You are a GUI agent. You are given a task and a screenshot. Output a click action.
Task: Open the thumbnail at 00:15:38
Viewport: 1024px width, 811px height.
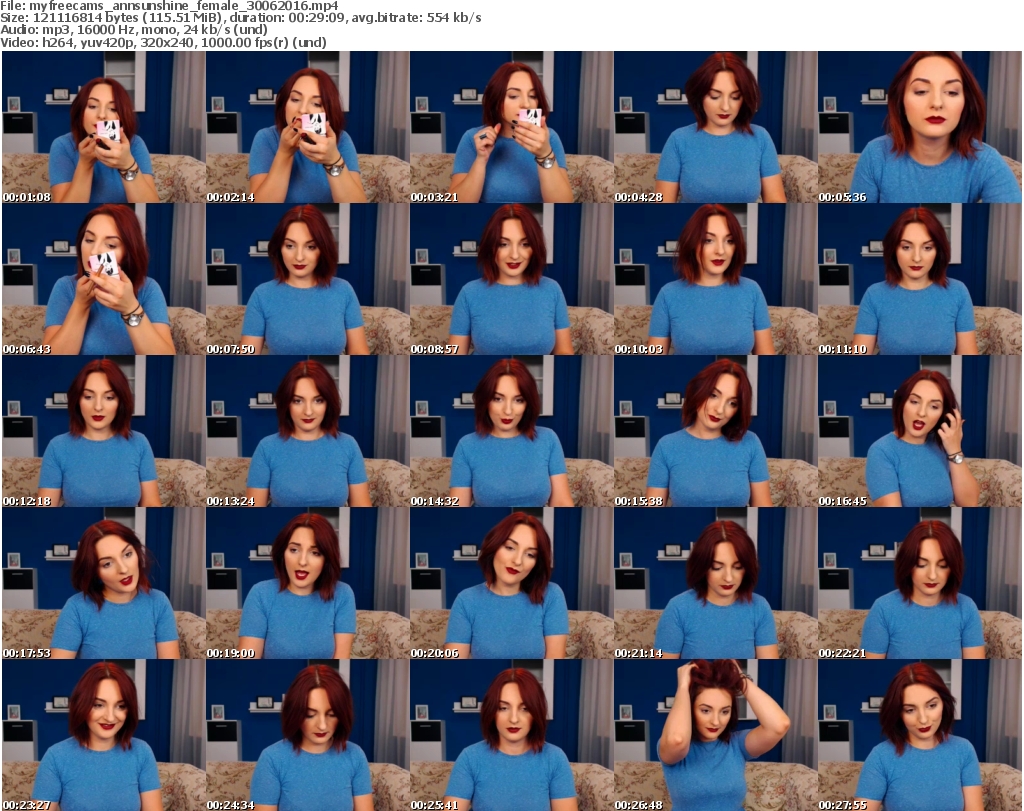point(716,432)
